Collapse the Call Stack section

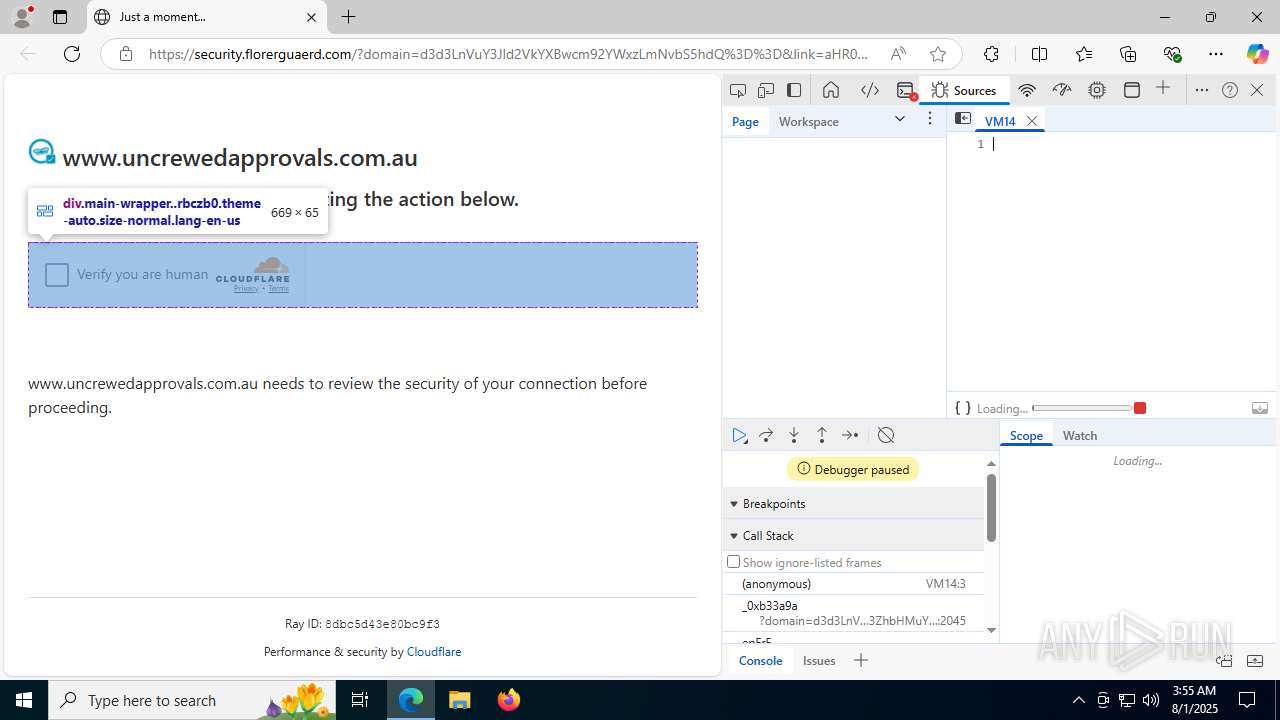click(x=853, y=536)
